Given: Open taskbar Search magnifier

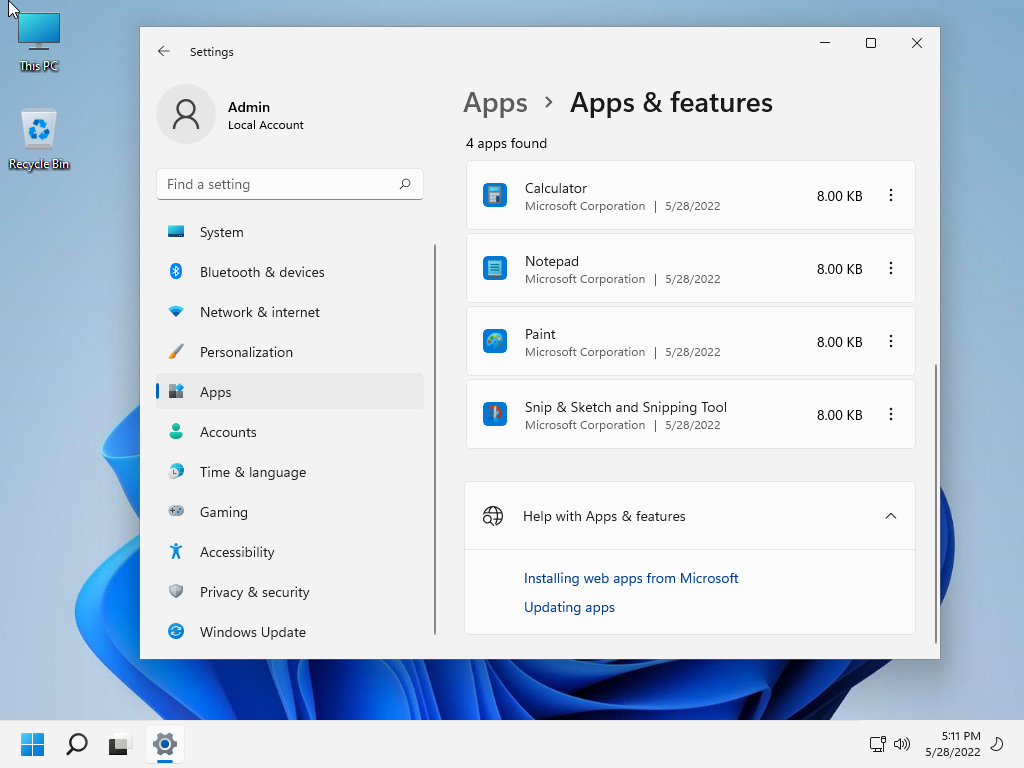Looking at the screenshot, I should pos(77,744).
